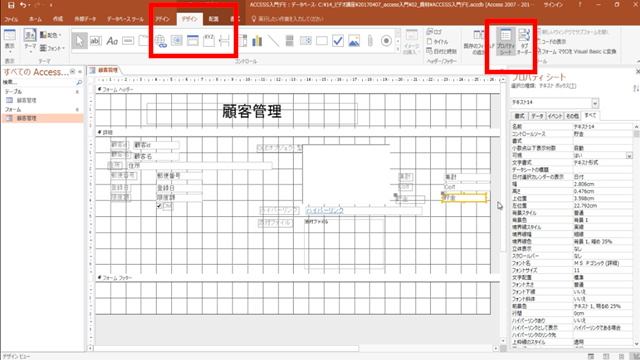The height and width of the screenshot is (360, 640).
Task: Select the Attachment paperclip control
Action: (x=370, y=41)
